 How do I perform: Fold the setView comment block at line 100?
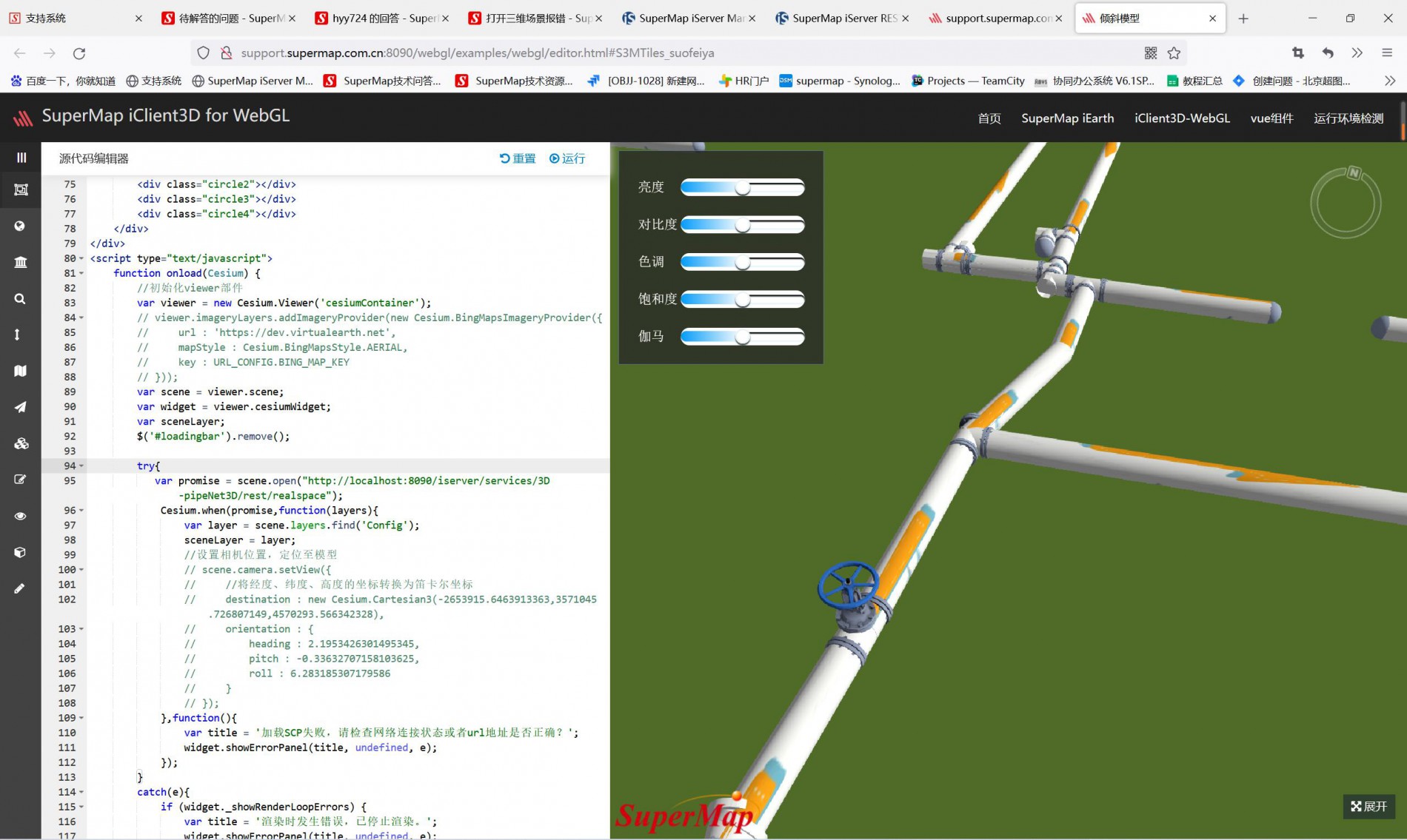[81, 569]
